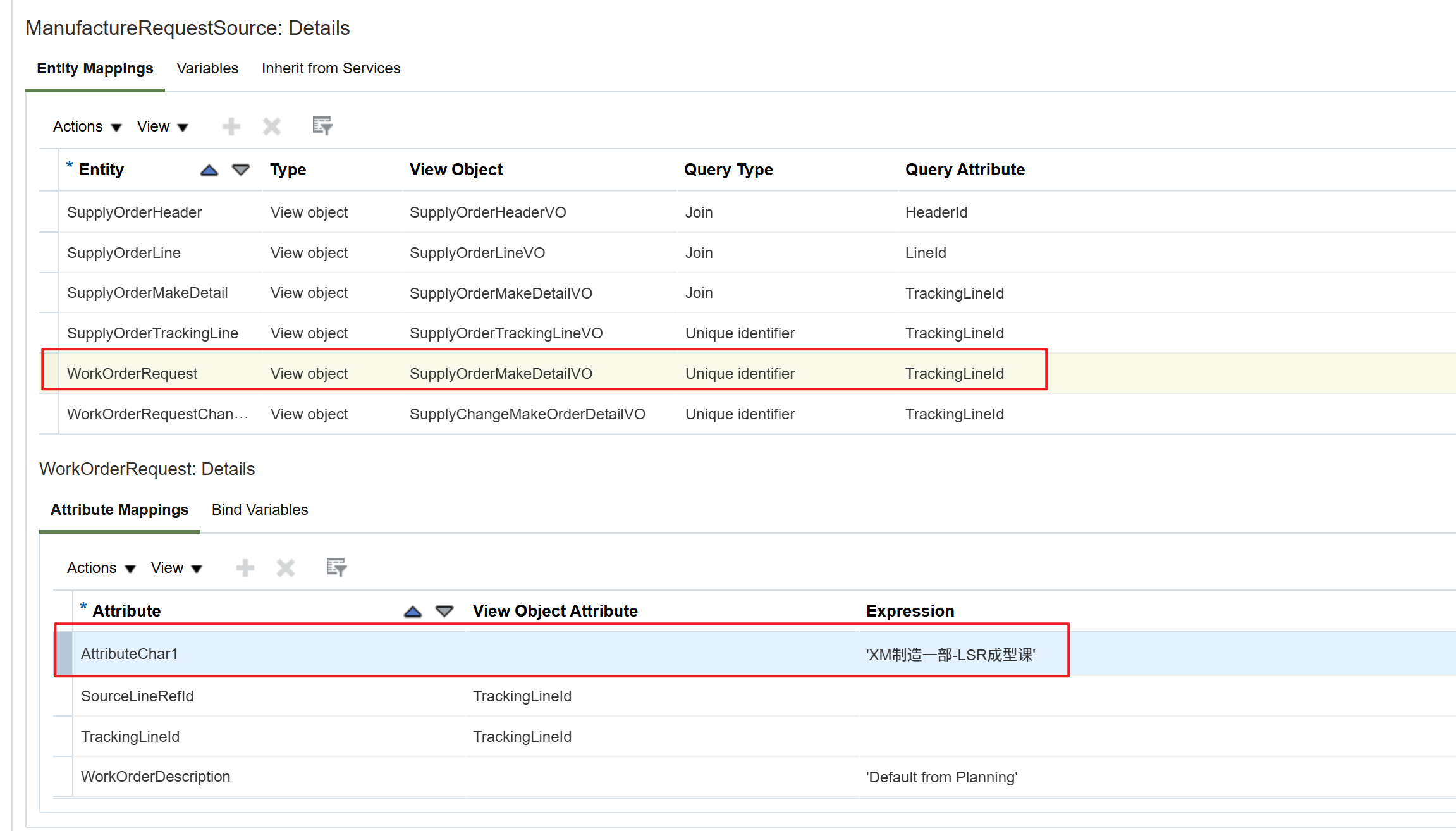The height and width of the screenshot is (831, 1456).
Task: Open the View menu above the entity table
Action: tap(161, 126)
